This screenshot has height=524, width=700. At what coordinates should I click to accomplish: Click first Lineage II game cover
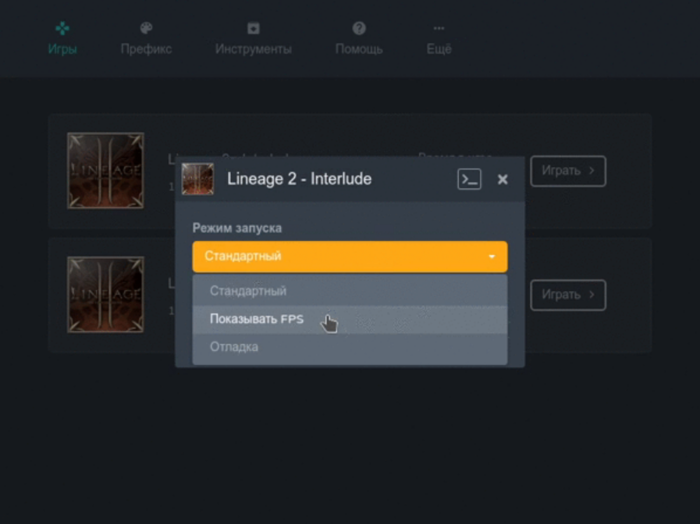tap(105, 171)
